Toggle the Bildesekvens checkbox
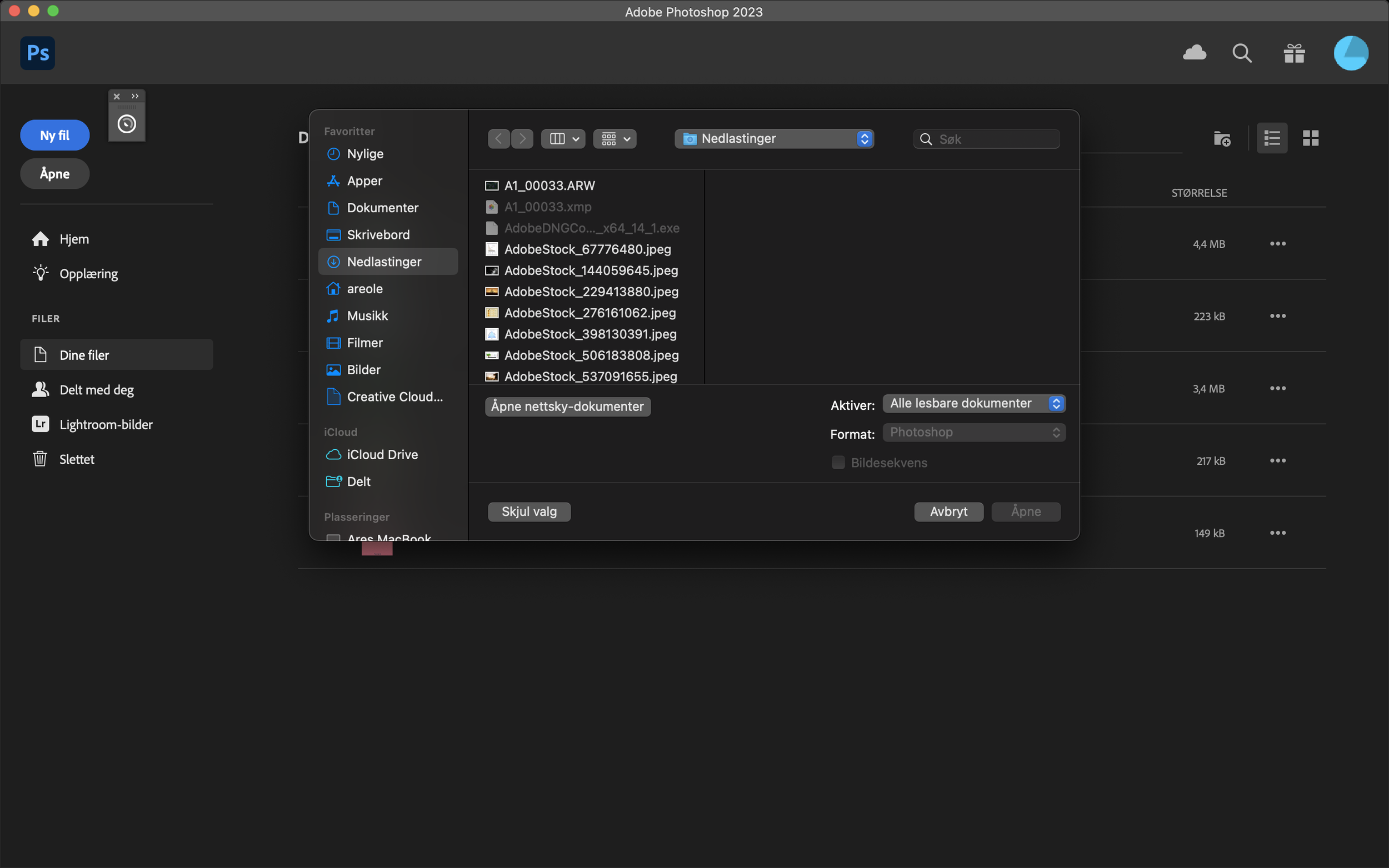The width and height of the screenshot is (1389, 868). pyautogui.click(x=838, y=463)
